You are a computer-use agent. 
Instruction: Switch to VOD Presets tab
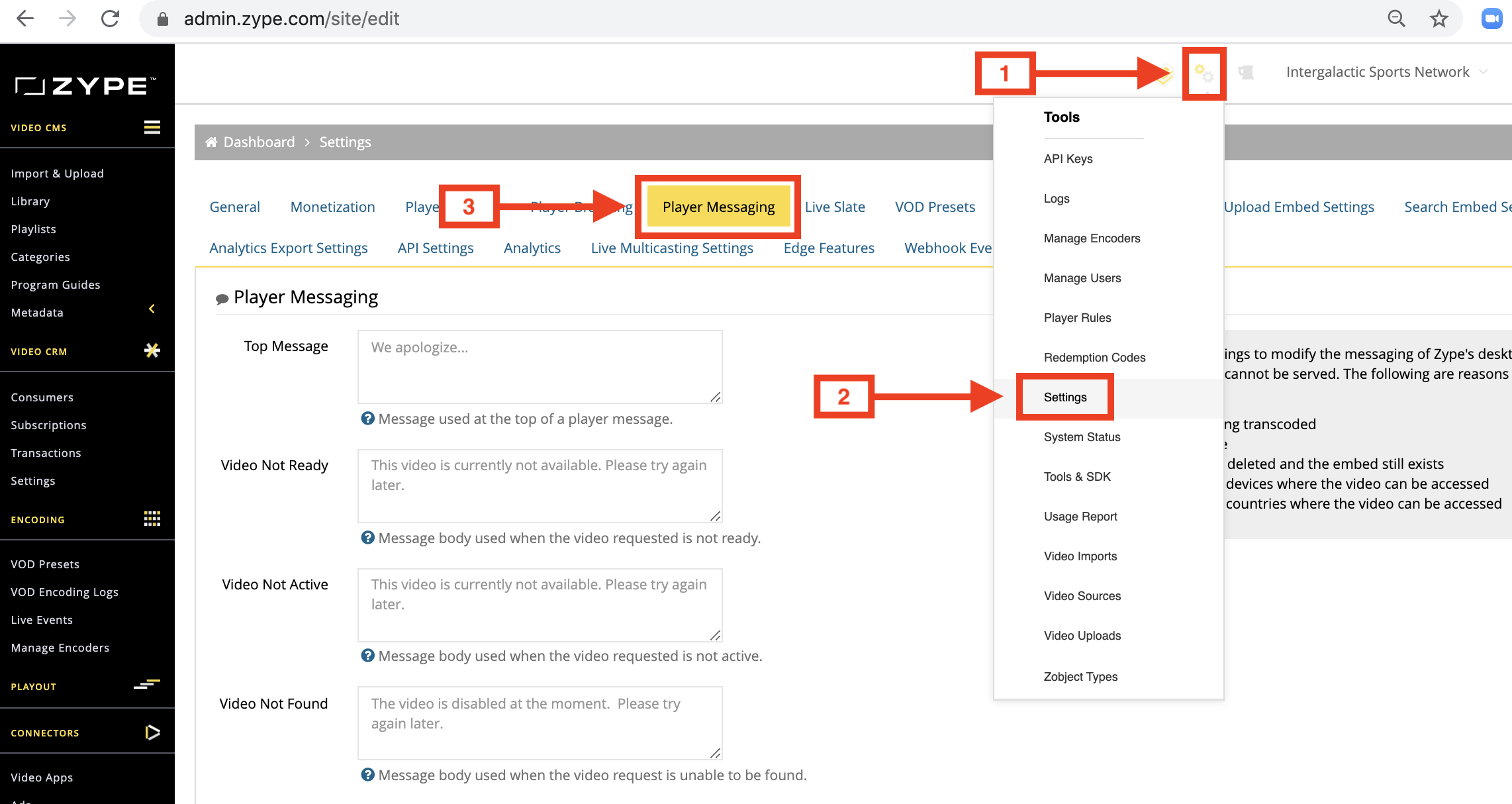(x=935, y=207)
